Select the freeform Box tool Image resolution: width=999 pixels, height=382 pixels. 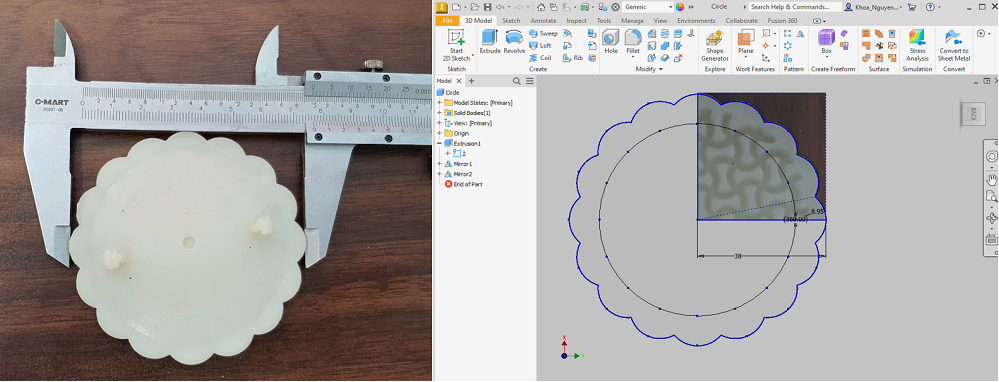[x=826, y=42]
